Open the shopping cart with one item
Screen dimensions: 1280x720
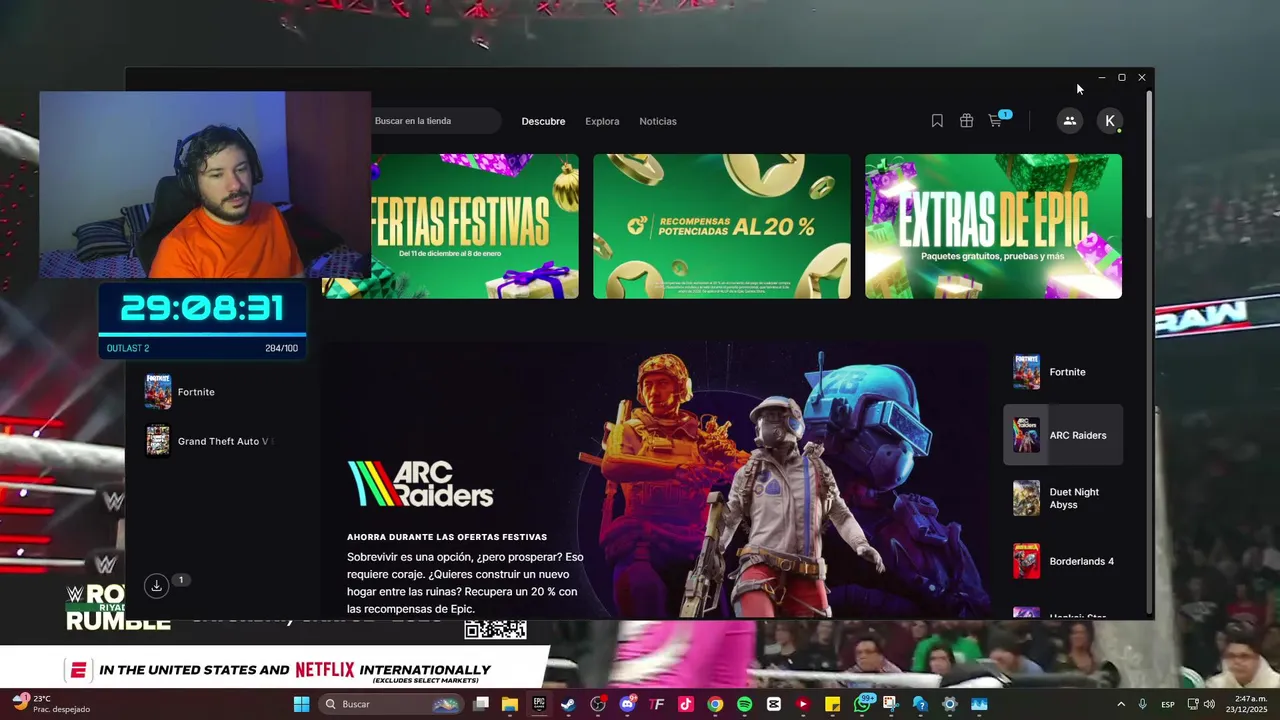click(998, 120)
